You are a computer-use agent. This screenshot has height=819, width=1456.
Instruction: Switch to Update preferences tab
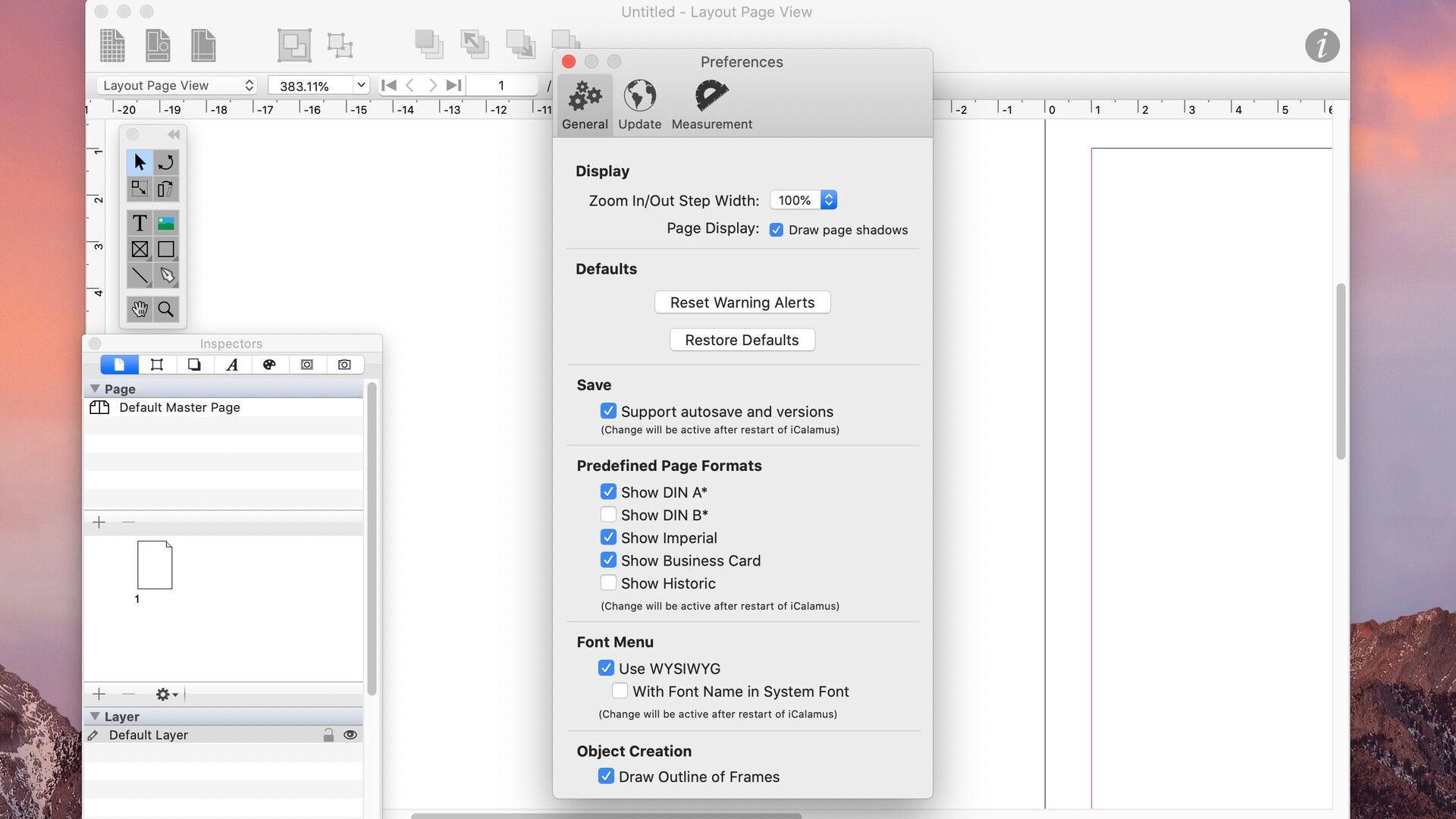(x=639, y=103)
